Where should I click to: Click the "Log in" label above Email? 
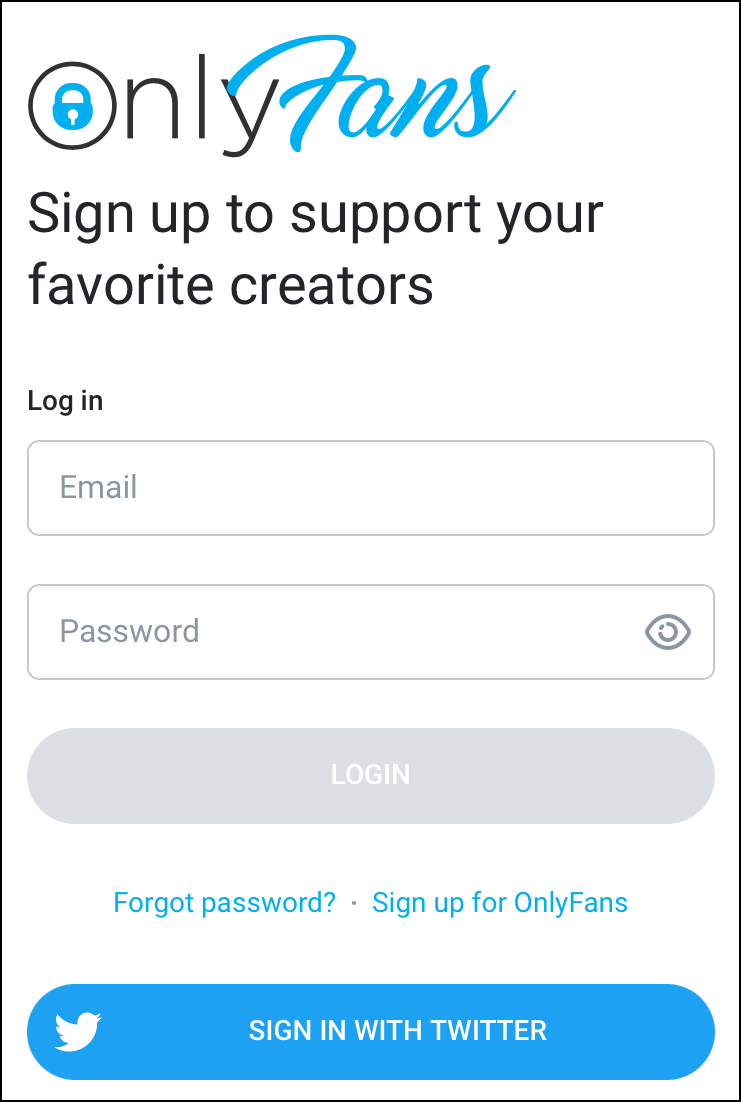[x=65, y=401]
